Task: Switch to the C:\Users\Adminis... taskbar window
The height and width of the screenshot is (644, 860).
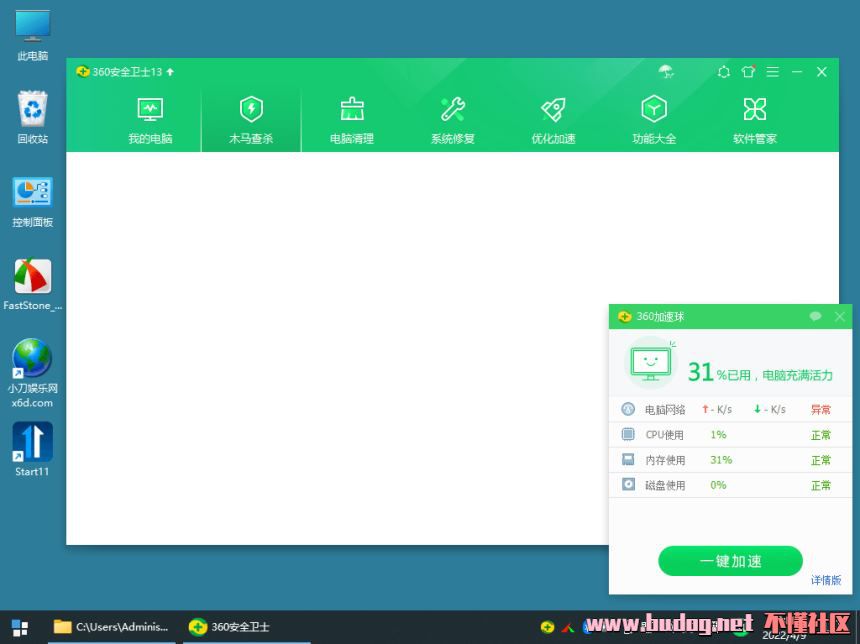Action: point(111,626)
